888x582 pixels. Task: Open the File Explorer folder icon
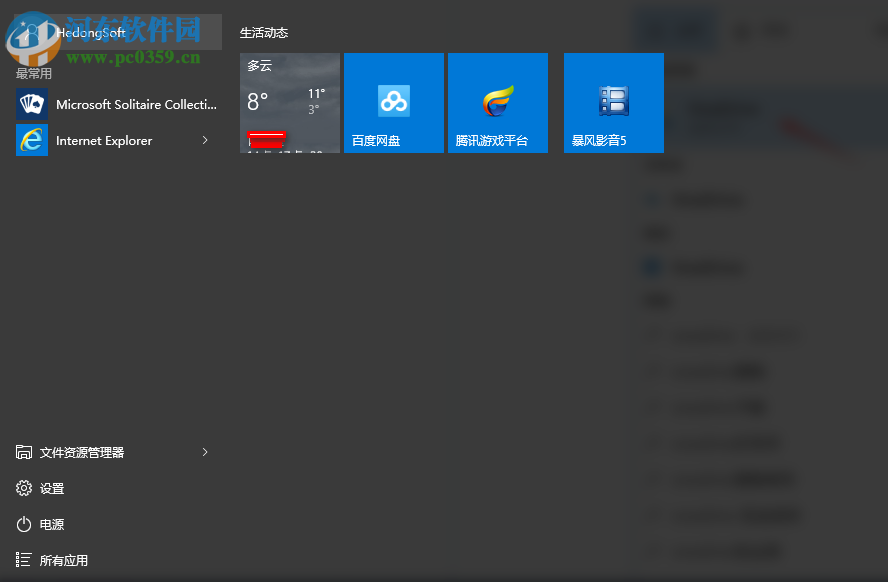[24, 452]
